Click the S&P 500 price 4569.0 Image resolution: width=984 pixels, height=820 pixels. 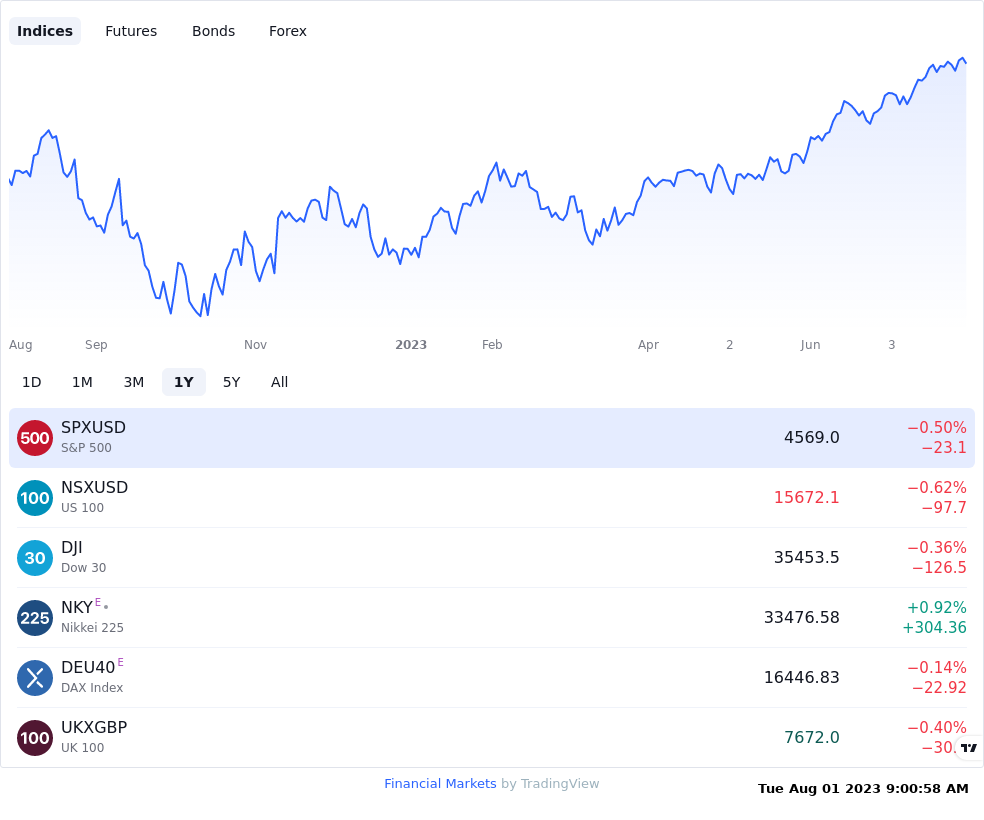pos(811,437)
